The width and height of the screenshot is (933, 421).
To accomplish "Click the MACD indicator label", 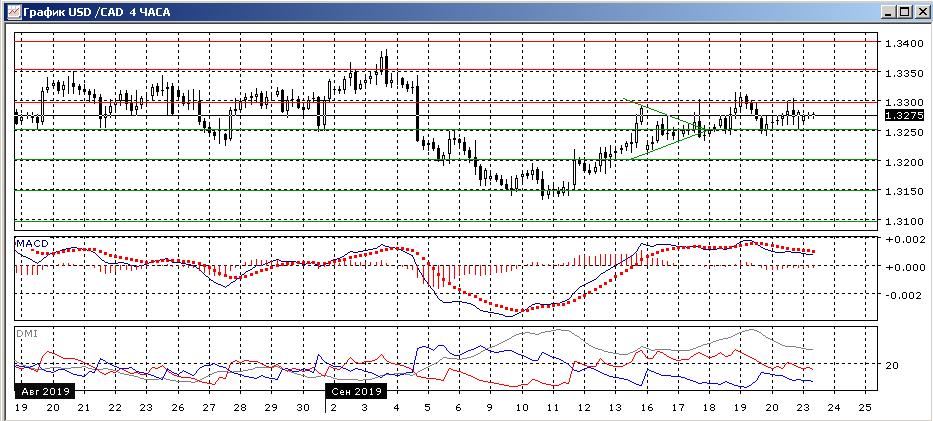I will click(33, 243).
